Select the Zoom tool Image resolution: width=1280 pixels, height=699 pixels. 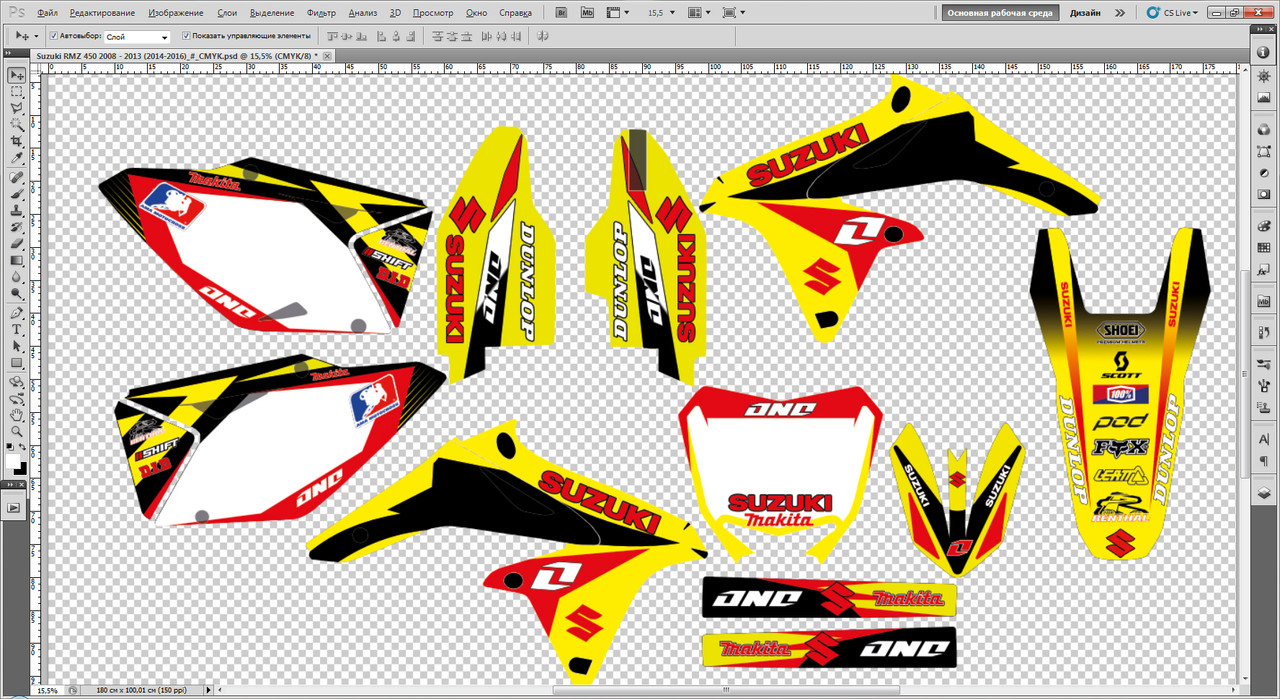[17, 432]
